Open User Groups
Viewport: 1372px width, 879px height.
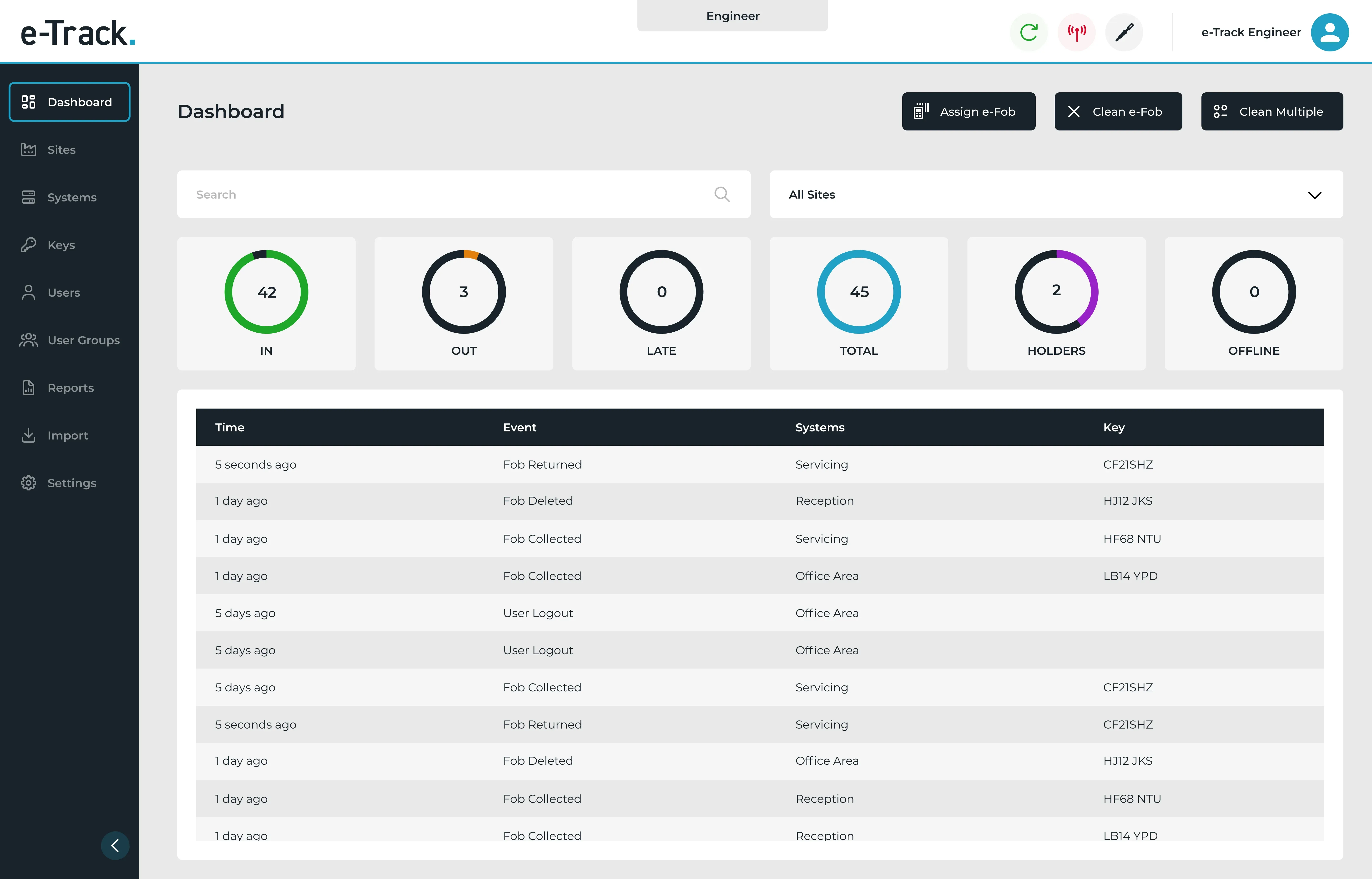pos(70,340)
